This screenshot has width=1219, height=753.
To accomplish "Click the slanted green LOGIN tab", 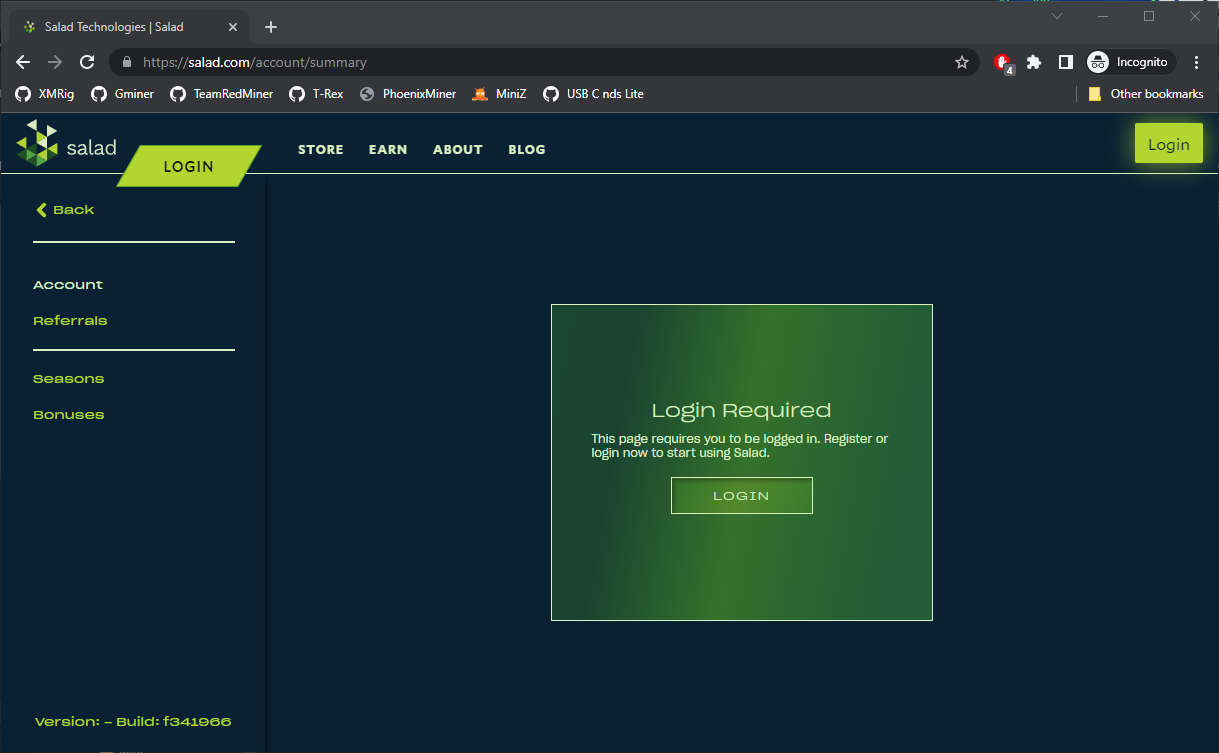I will 189,166.
